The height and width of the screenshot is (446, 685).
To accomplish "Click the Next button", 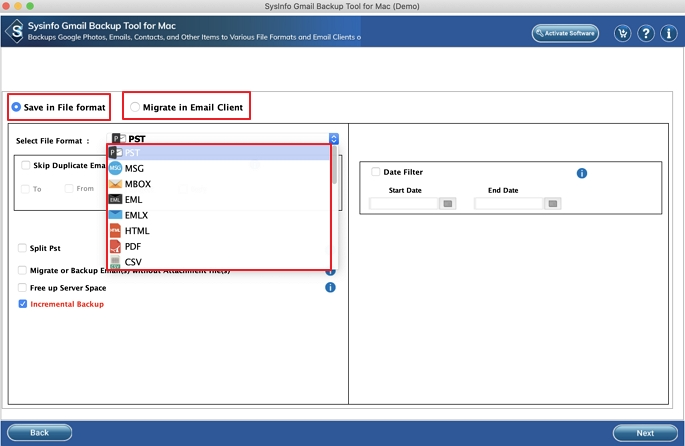I will pos(645,432).
